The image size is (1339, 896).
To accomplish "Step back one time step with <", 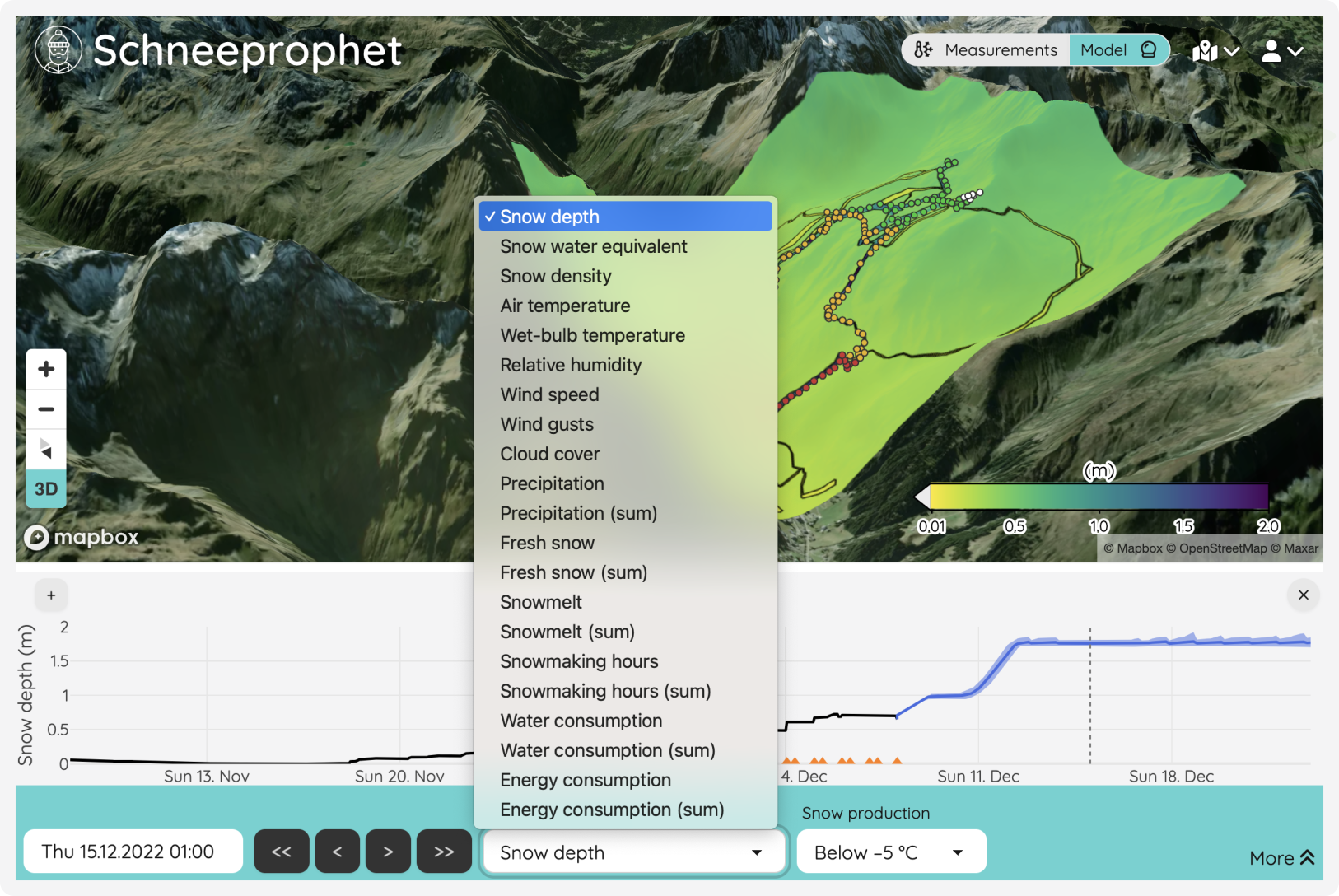I will coord(337,852).
